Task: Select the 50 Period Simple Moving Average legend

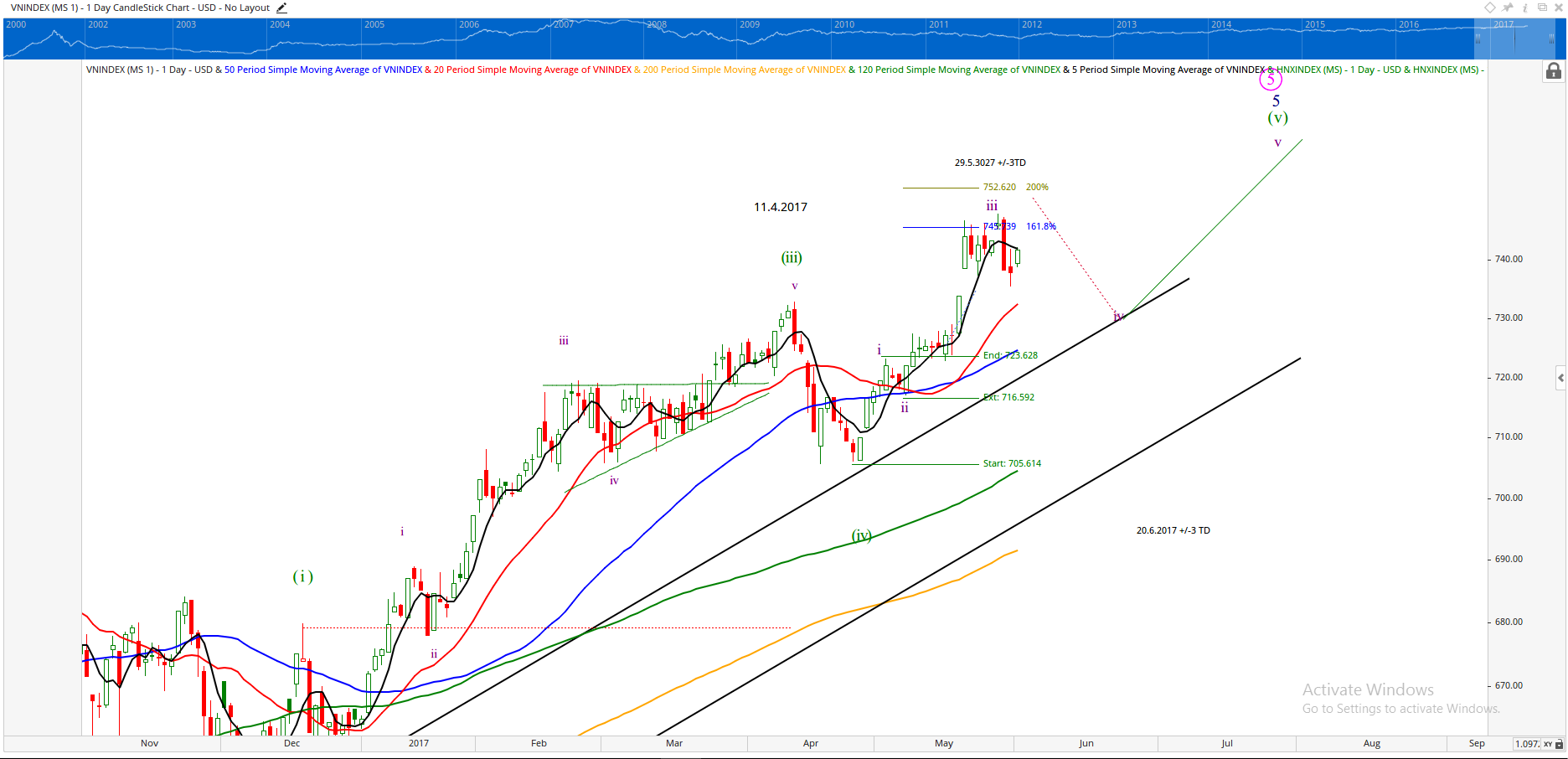Action: 323,70
